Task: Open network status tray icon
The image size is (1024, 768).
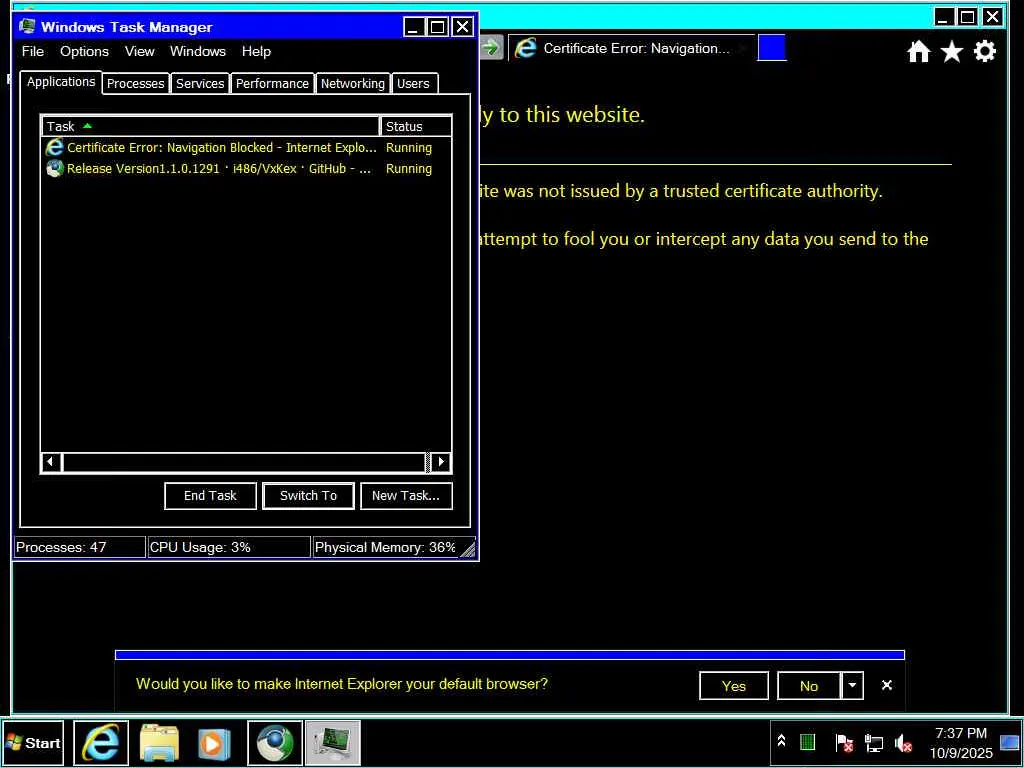Action: tap(874, 743)
